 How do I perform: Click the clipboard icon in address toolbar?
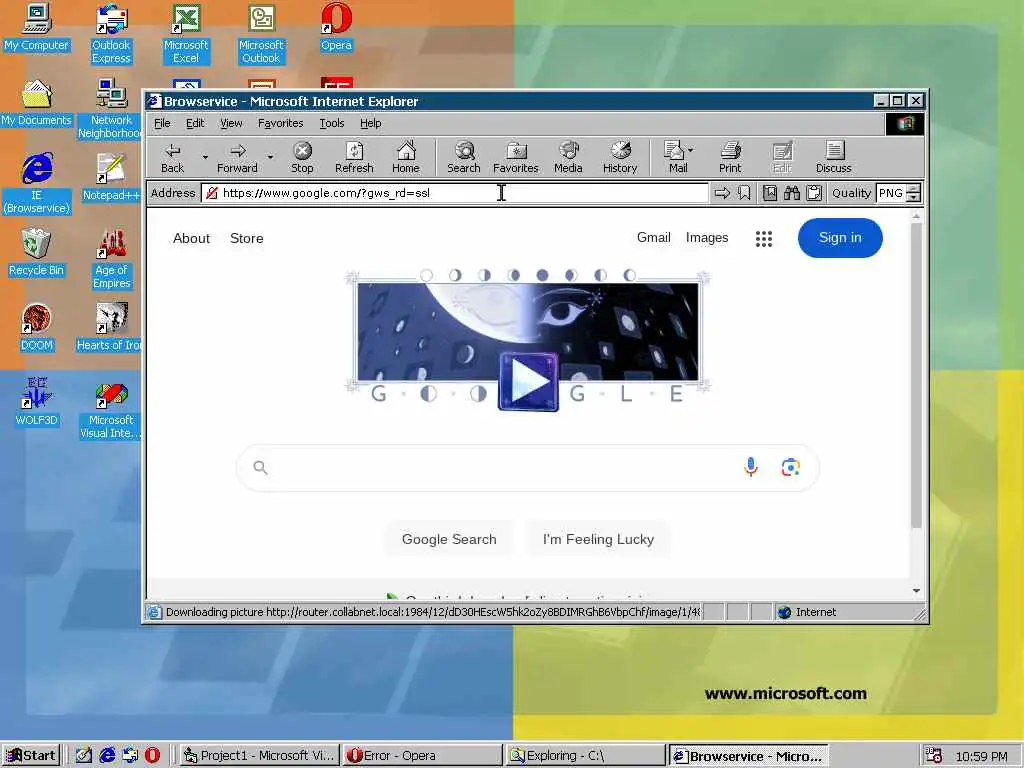click(814, 193)
